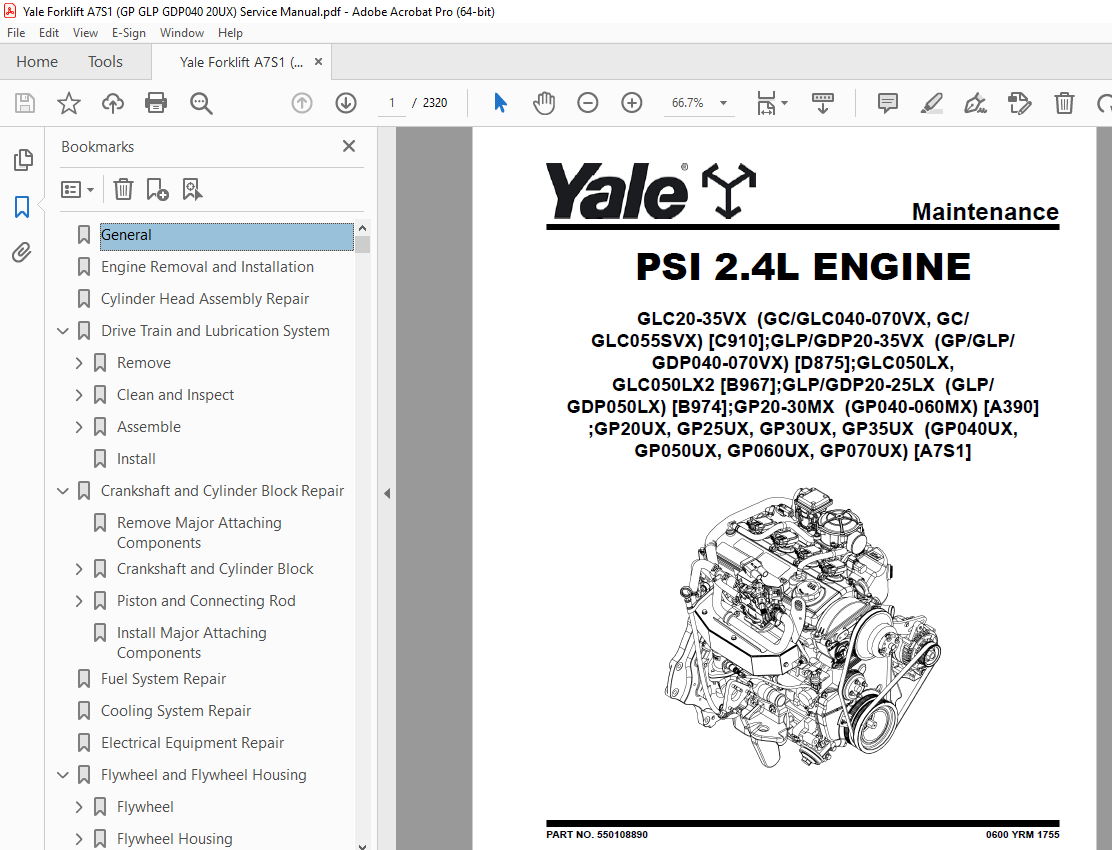Image resolution: width=1112 pixels, height=850 pixels.
Task: Go to previous page arrow icon
Action: (302, 104)
